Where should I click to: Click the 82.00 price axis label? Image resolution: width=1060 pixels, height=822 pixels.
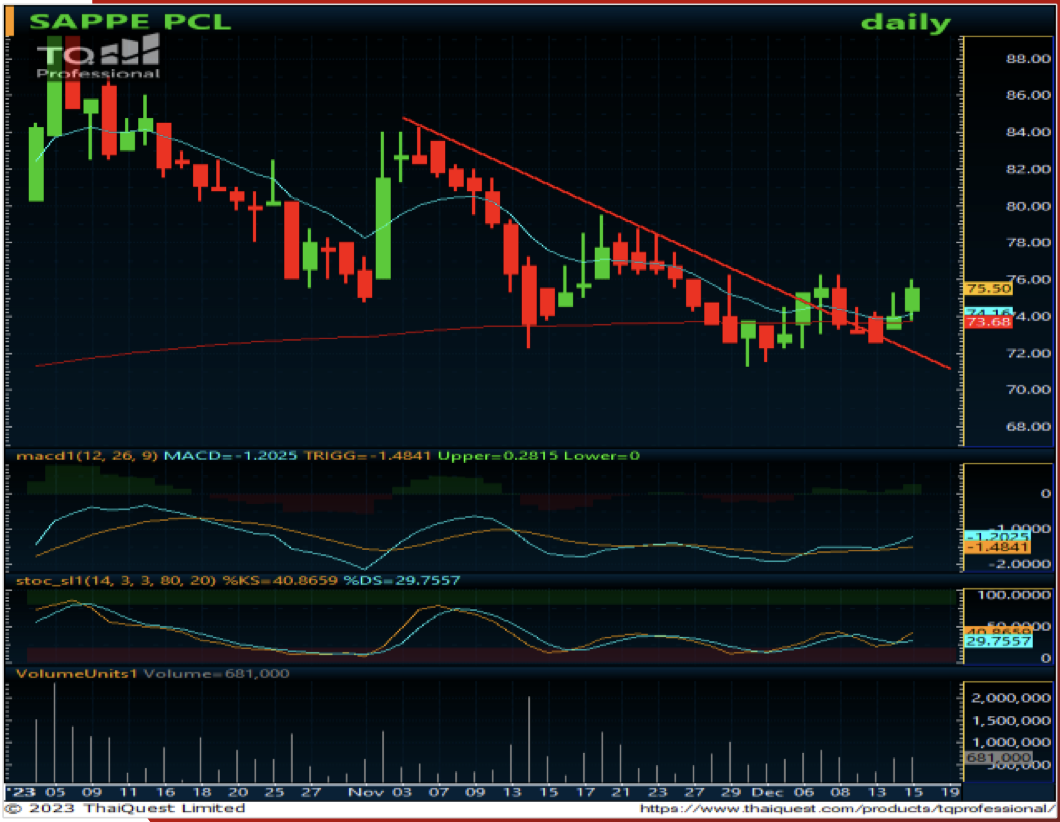tap(1028, 169)
